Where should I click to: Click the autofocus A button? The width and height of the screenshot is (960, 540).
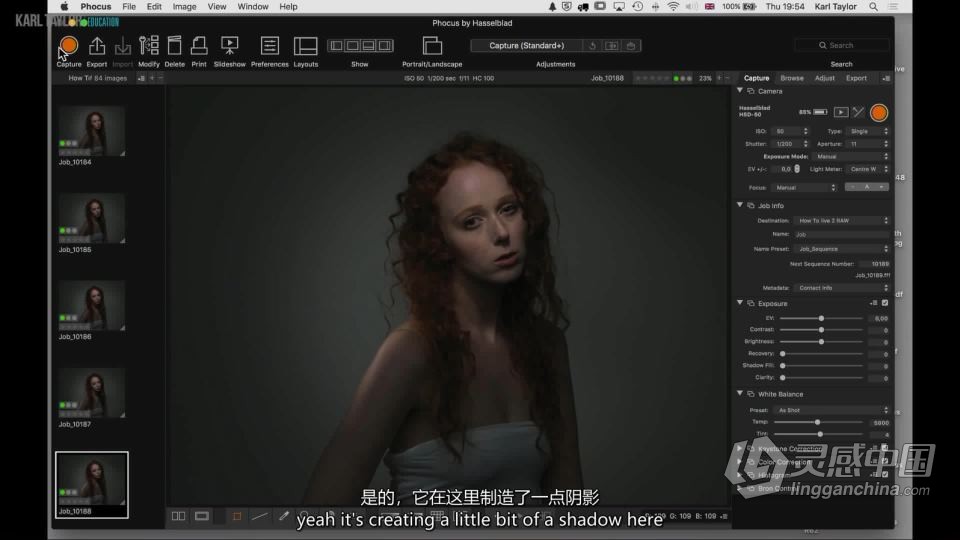coord(866,187)
